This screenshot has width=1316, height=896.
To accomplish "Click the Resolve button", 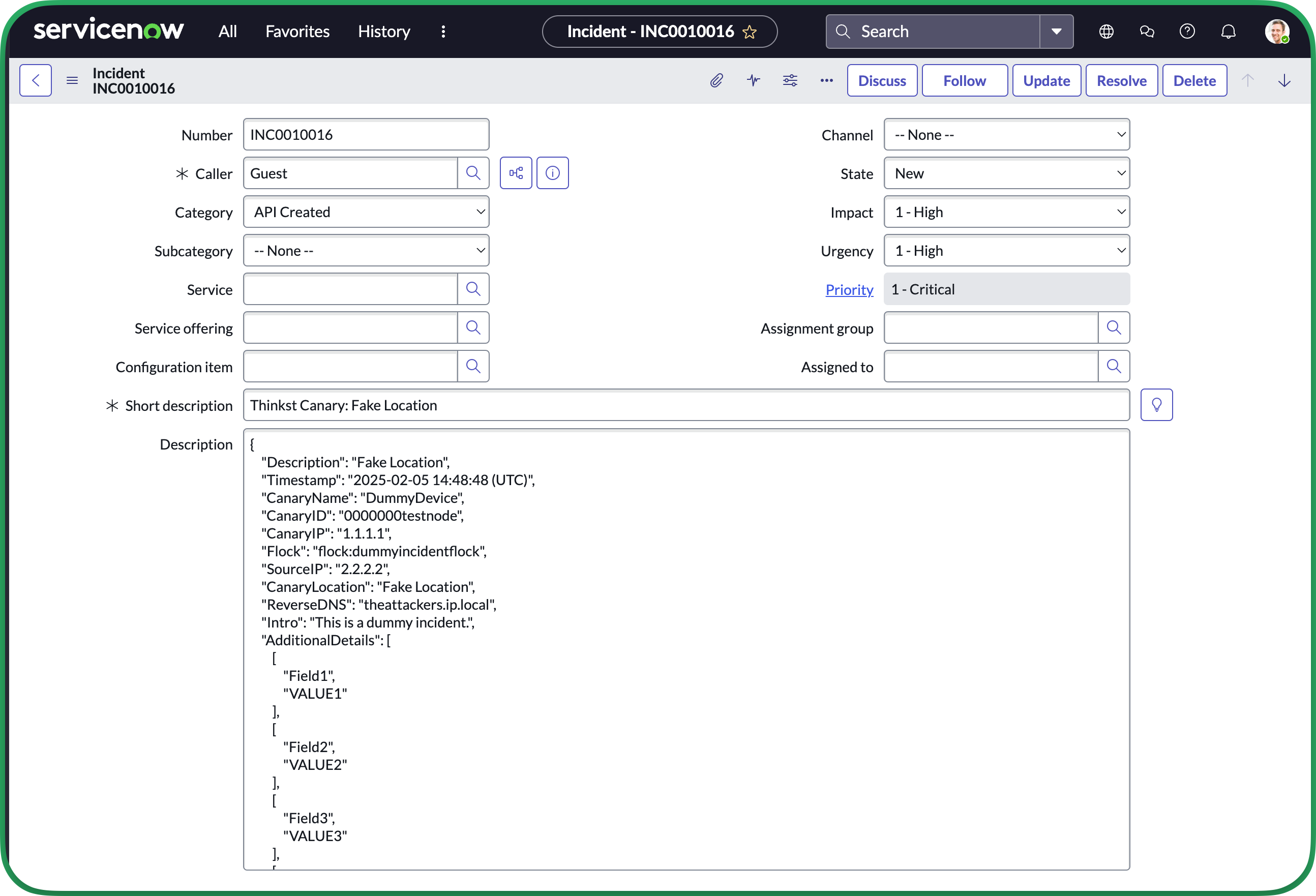I will coord(1121,80).
